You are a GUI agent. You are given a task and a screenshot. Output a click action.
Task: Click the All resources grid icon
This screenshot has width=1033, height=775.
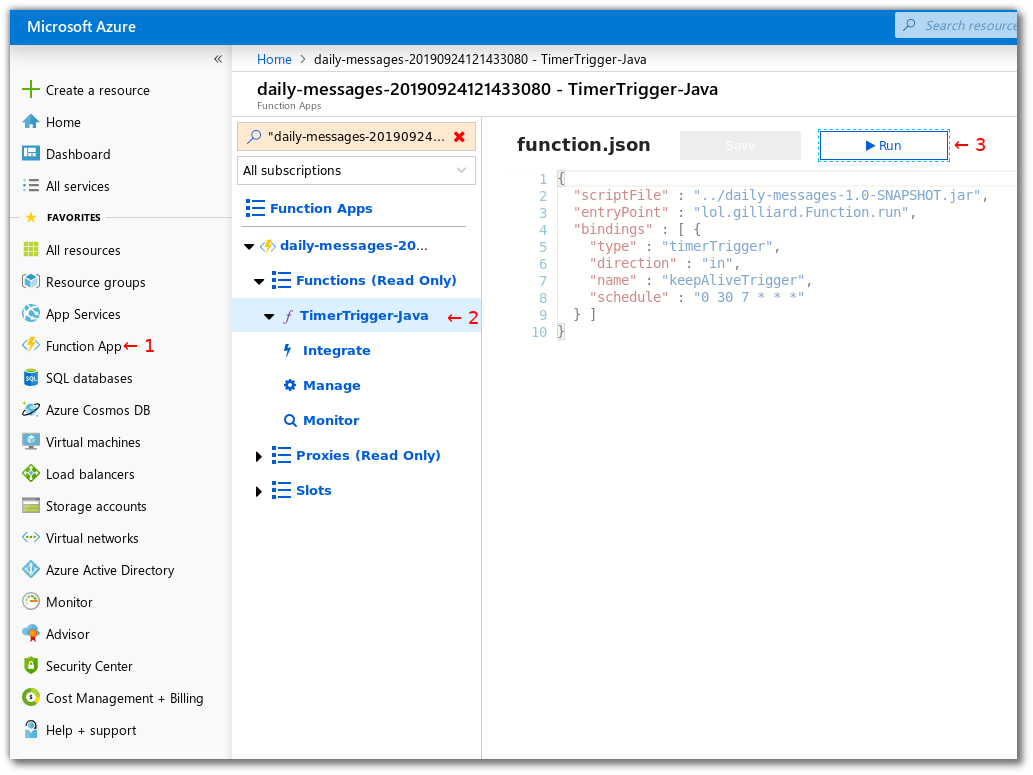point(30,250)
